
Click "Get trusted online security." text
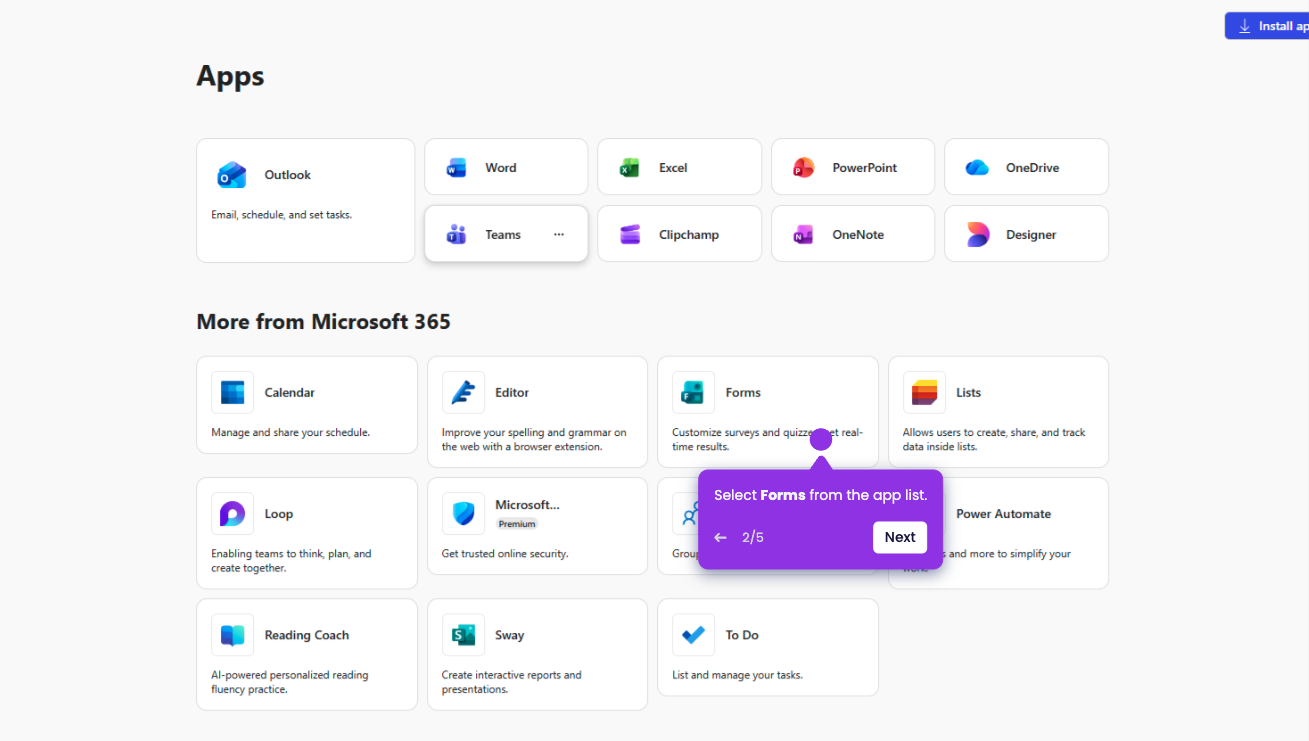(x=505, y=554)
